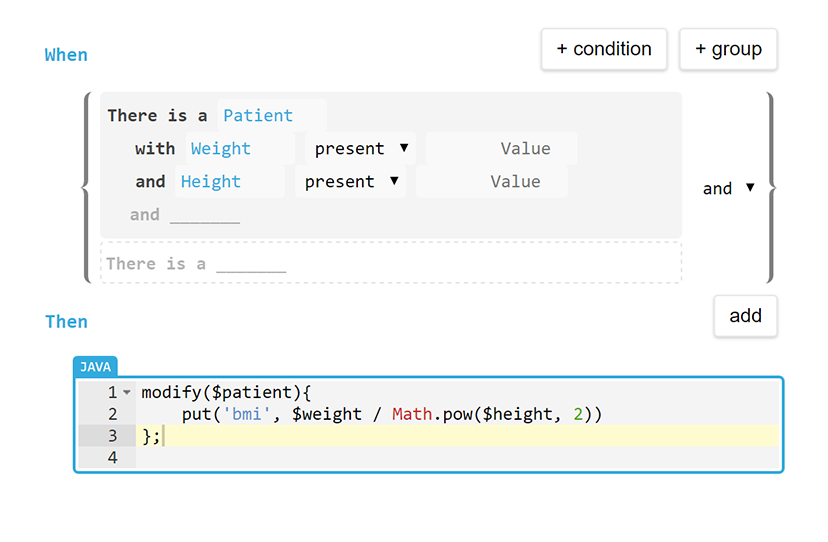This screenshot has height=542, width=828.
Task: Click the empty There is a placeholder row
Action: (x=390, y=264)
